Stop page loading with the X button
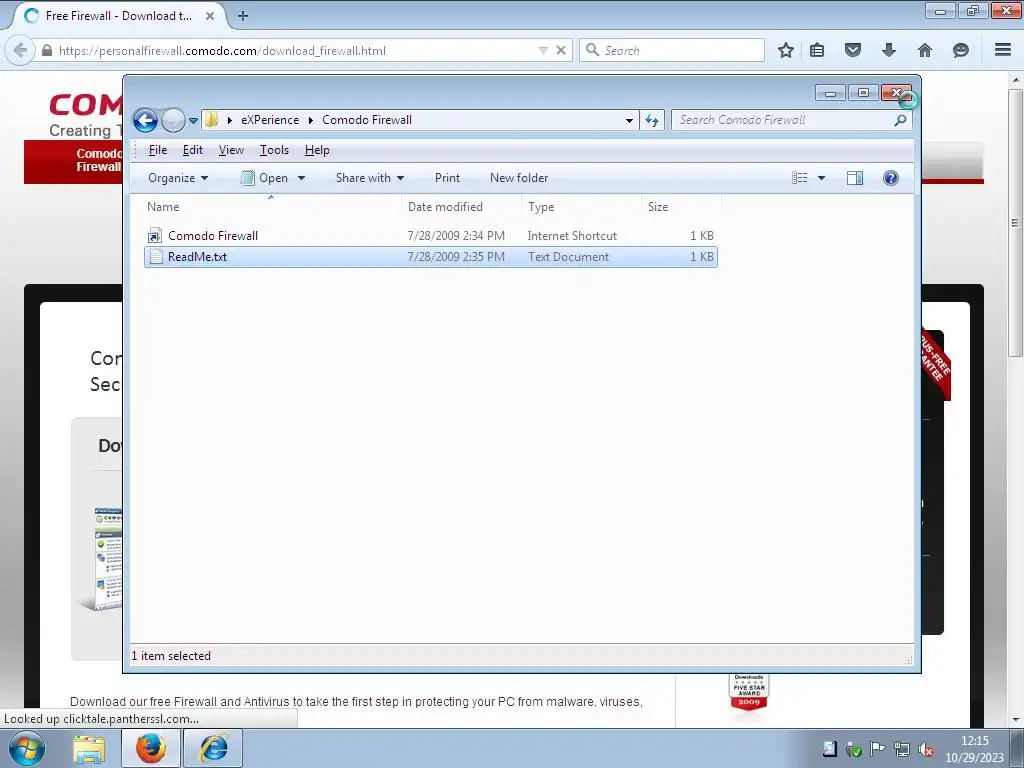 point(561,50)
